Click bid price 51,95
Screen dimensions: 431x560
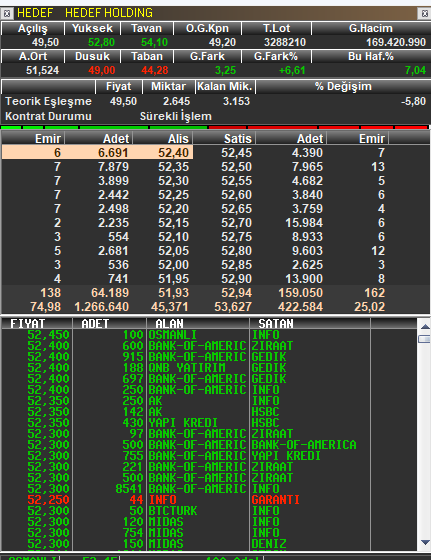[174, 279]
